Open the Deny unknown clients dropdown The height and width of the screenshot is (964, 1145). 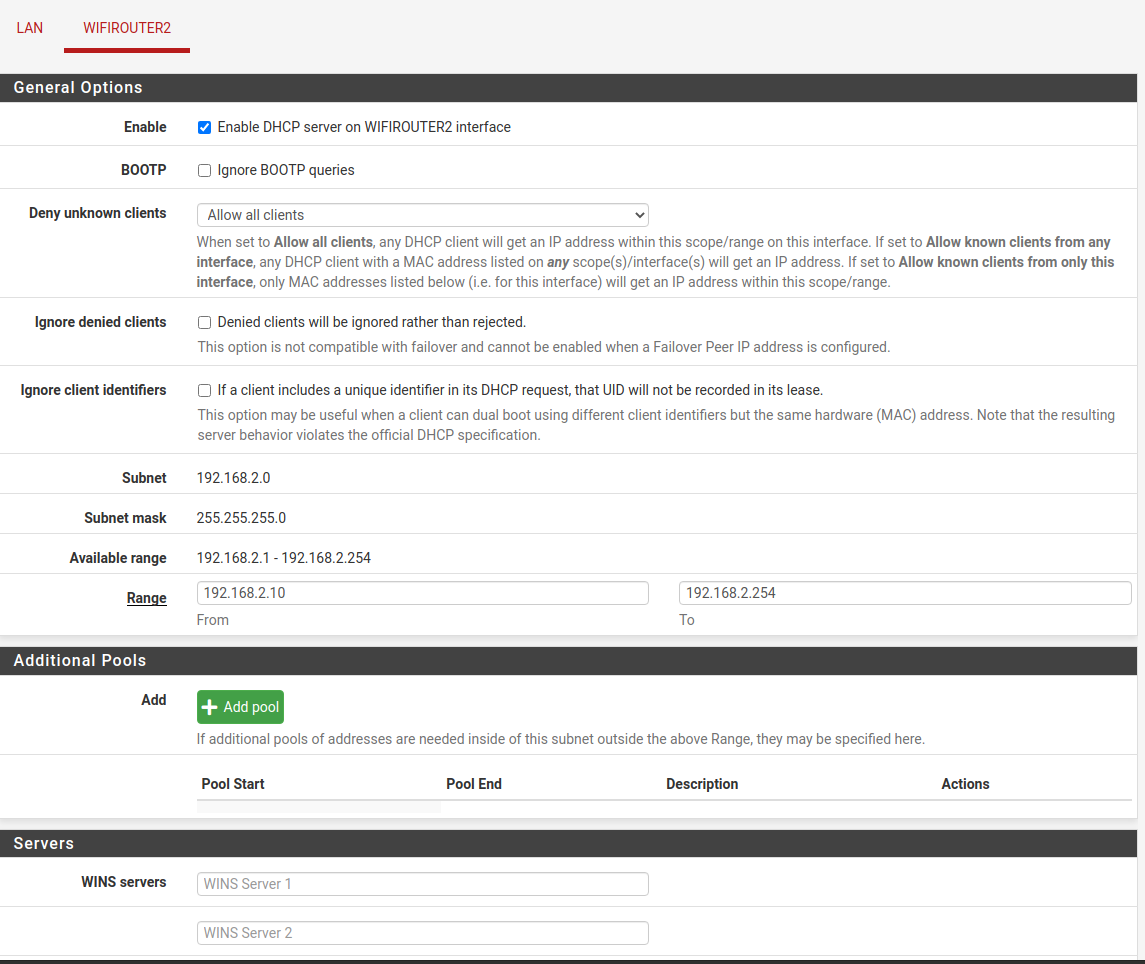pos(423,215)
